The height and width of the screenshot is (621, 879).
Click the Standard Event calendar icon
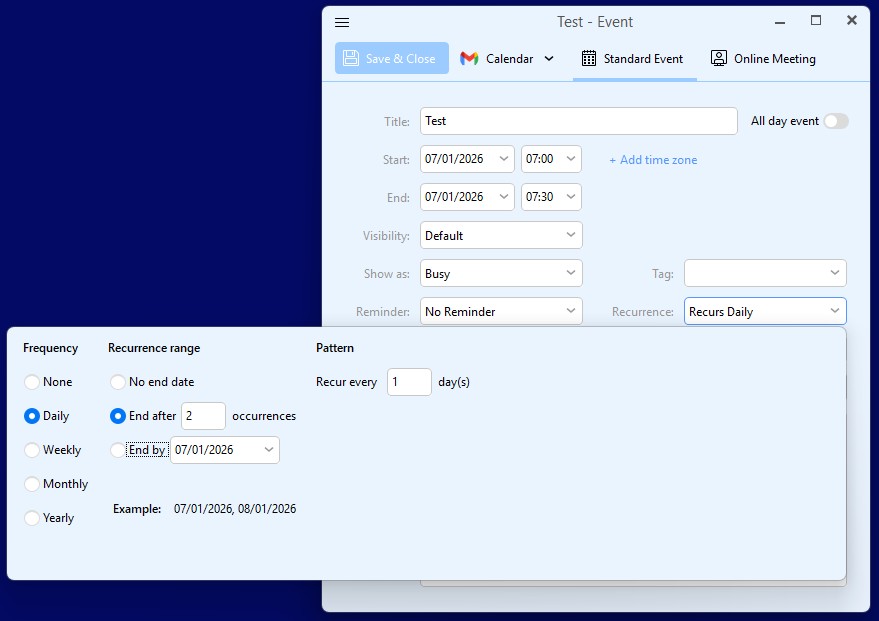point(589,59)
